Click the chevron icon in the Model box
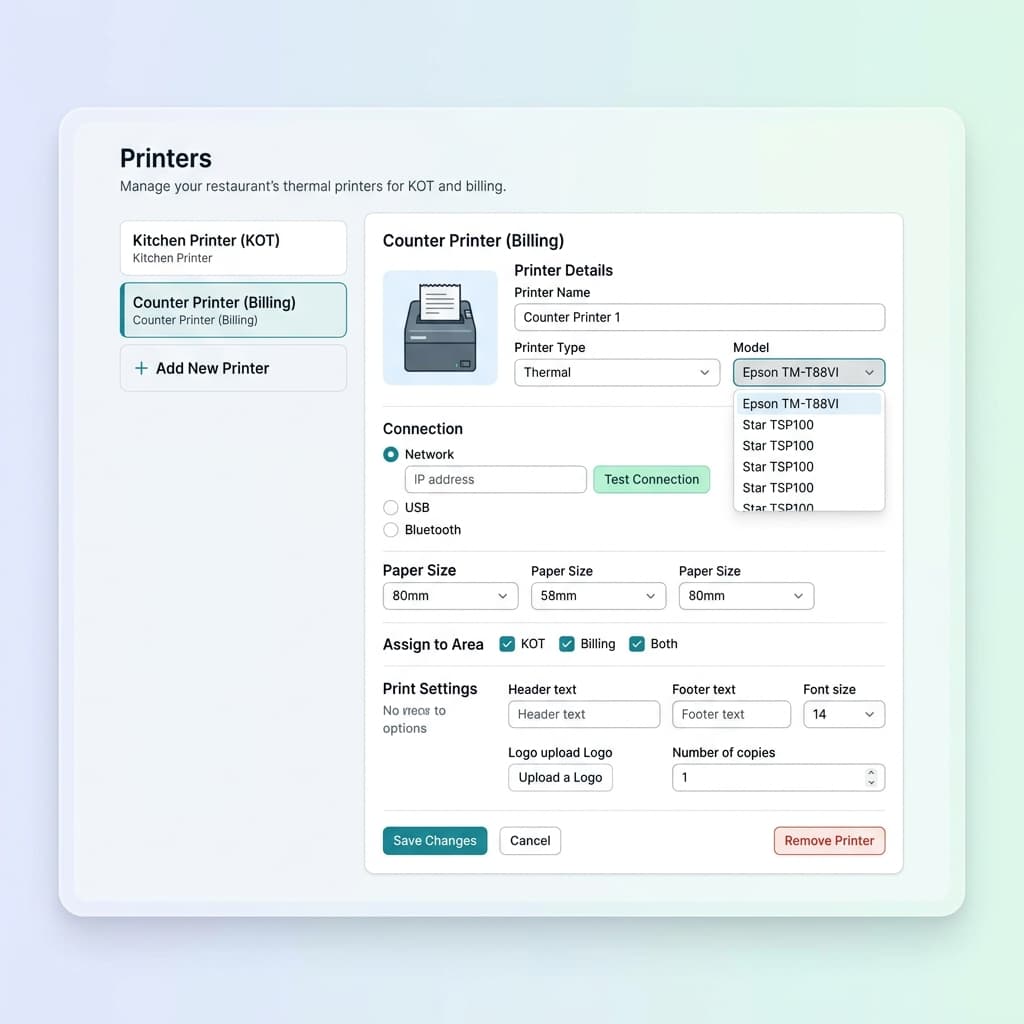This screenshot has height=1024, width=1024. [x=869, y=372]
